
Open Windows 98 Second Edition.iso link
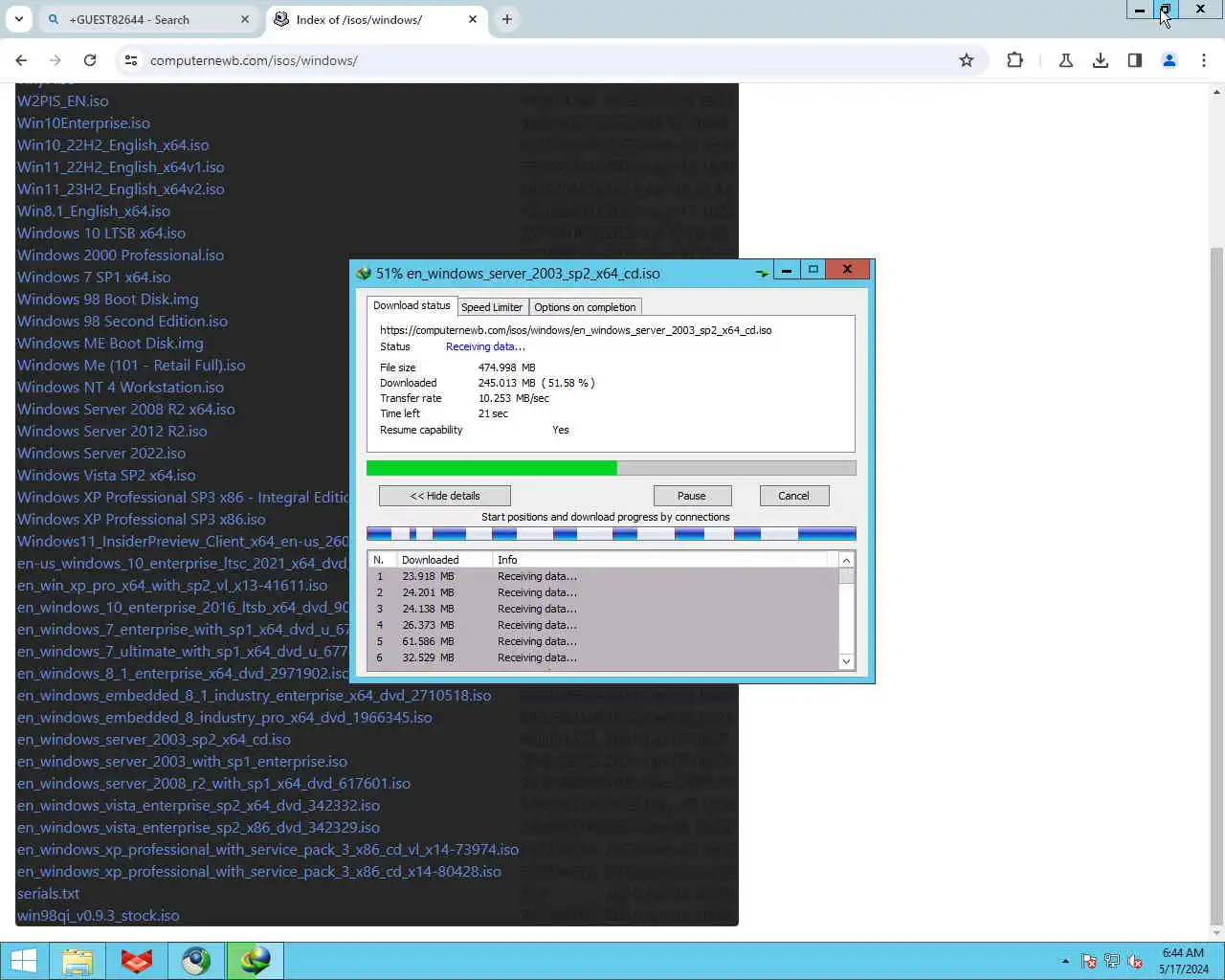122,321
